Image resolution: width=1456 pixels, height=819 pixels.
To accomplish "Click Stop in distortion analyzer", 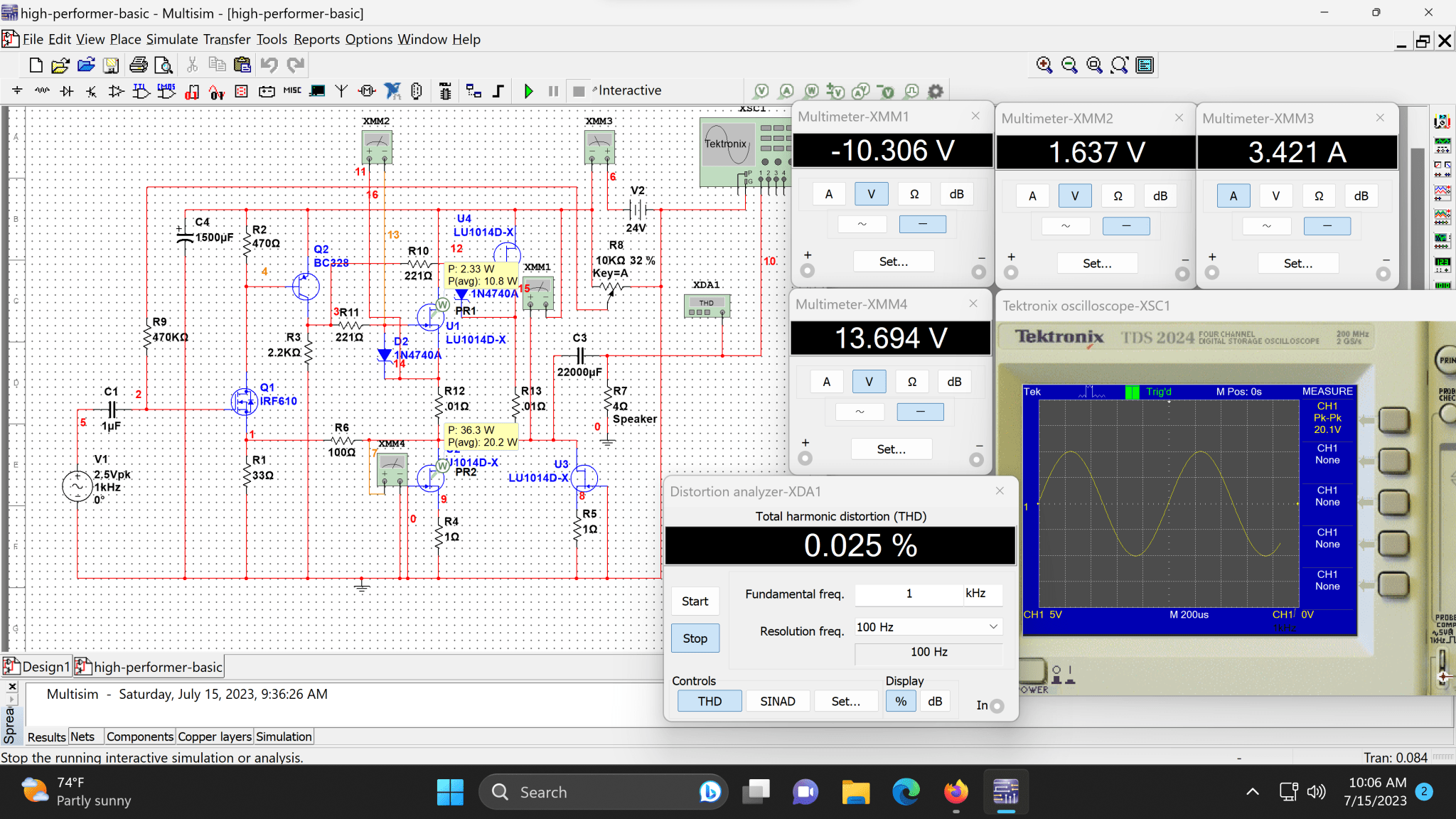I will (x=695, y=638).
